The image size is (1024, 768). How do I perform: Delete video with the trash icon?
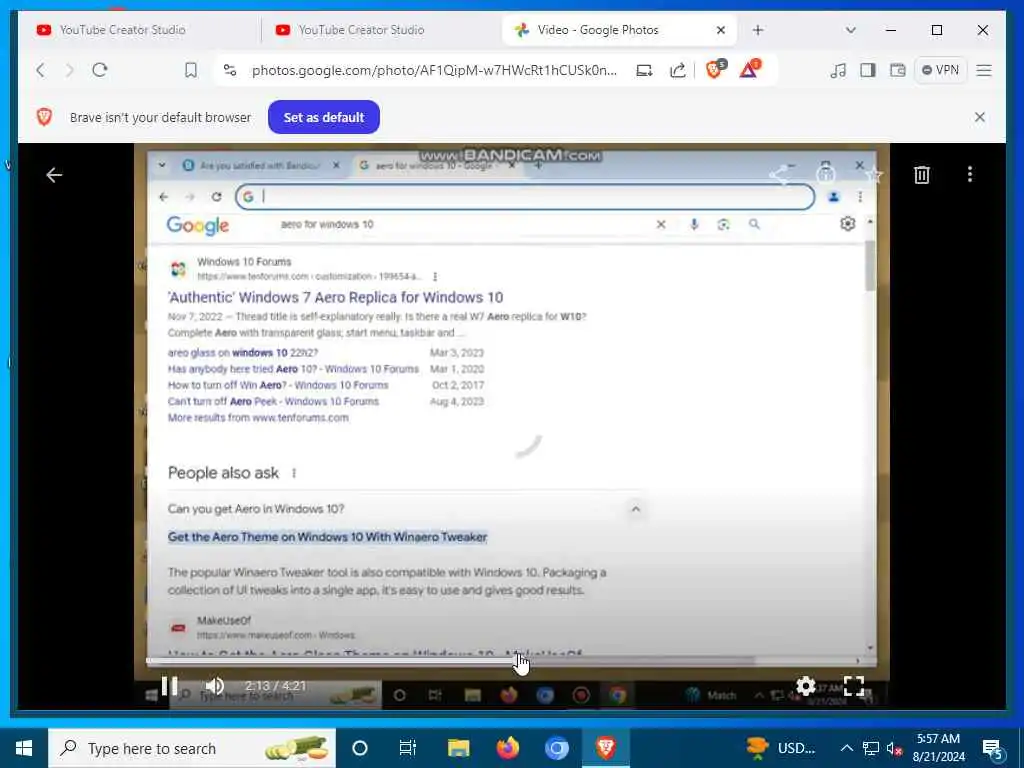(x=921, y=174)
